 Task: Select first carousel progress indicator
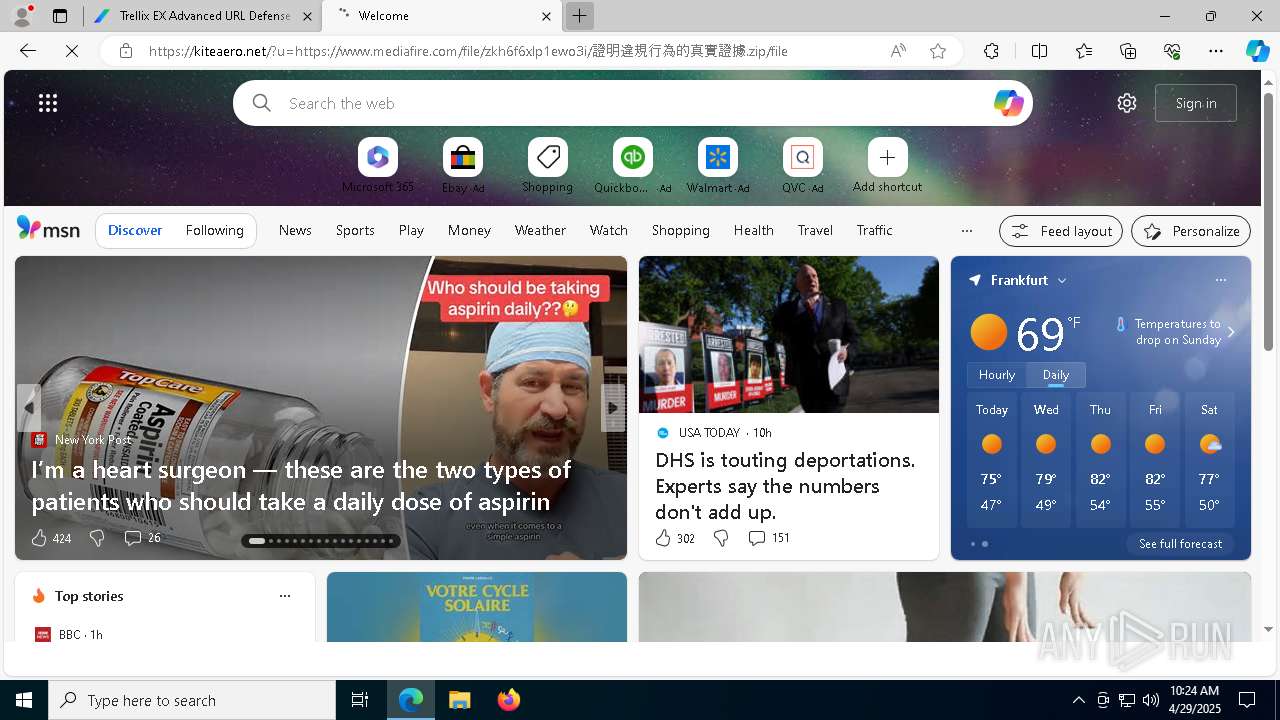pyautogui.click(x=257, y=541)
